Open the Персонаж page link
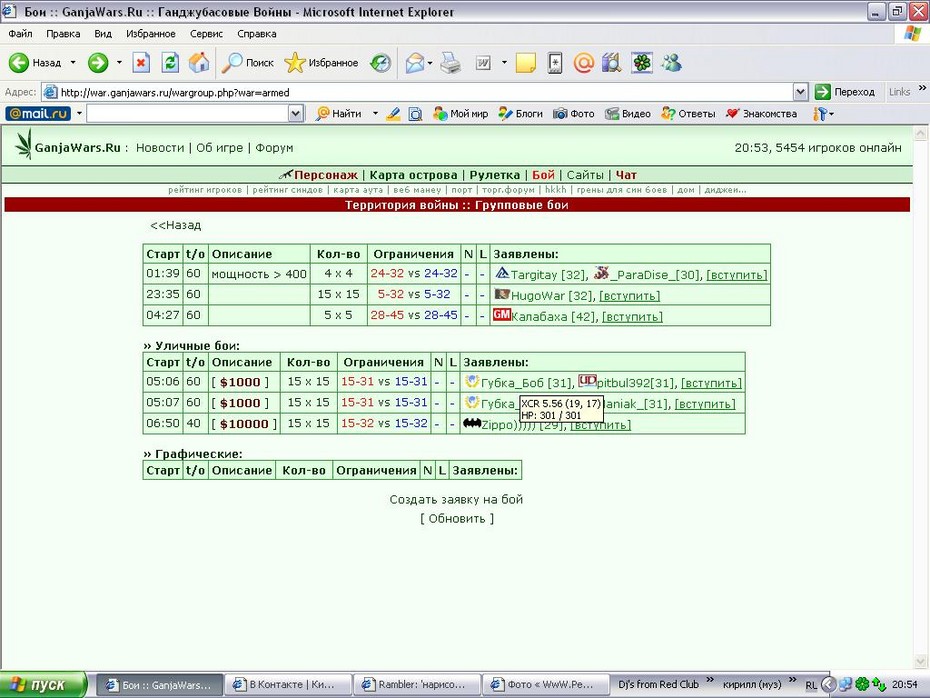This screenshot has width=930, height=698. [326, 175]
